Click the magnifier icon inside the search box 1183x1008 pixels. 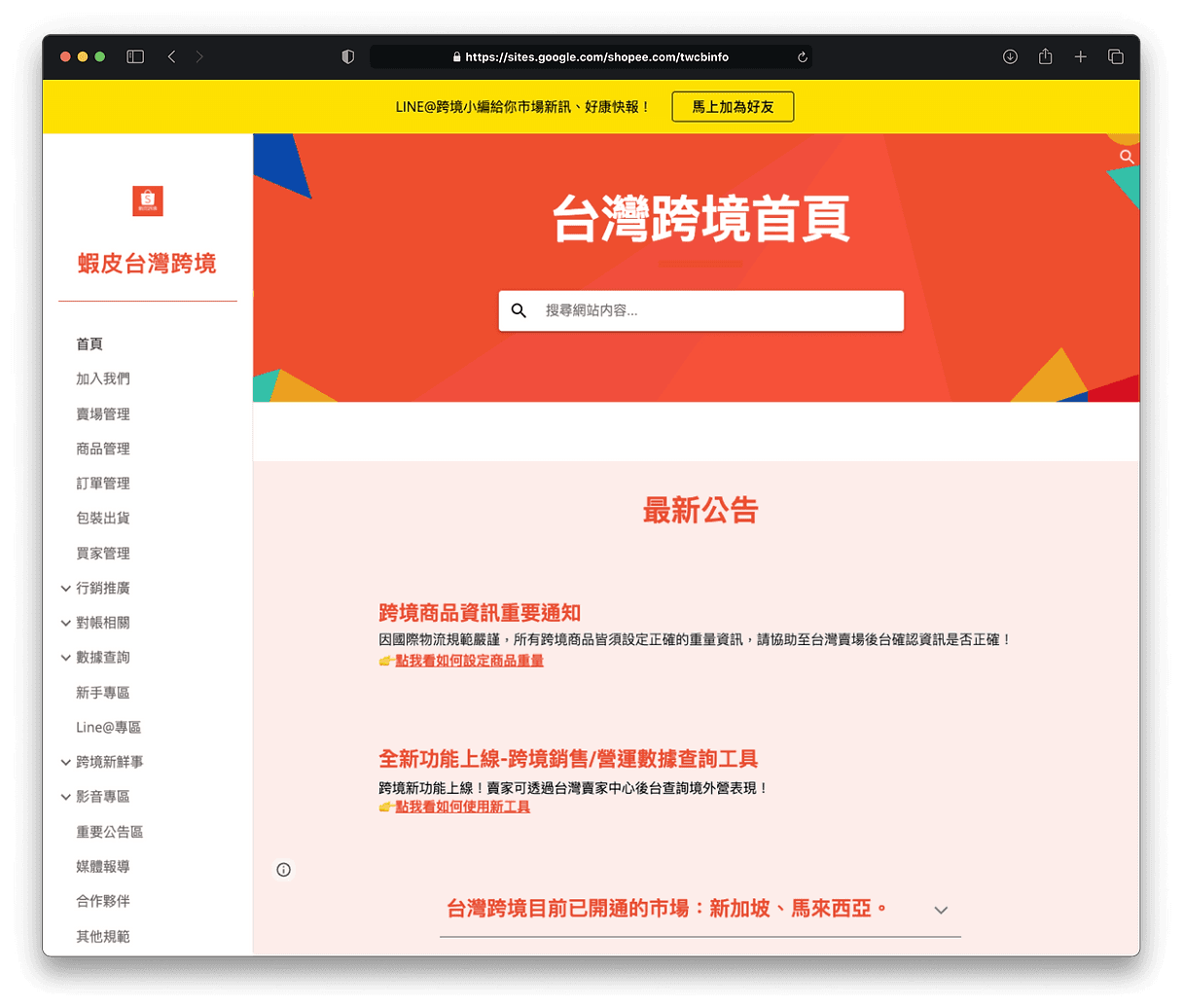tap(519, 310)
